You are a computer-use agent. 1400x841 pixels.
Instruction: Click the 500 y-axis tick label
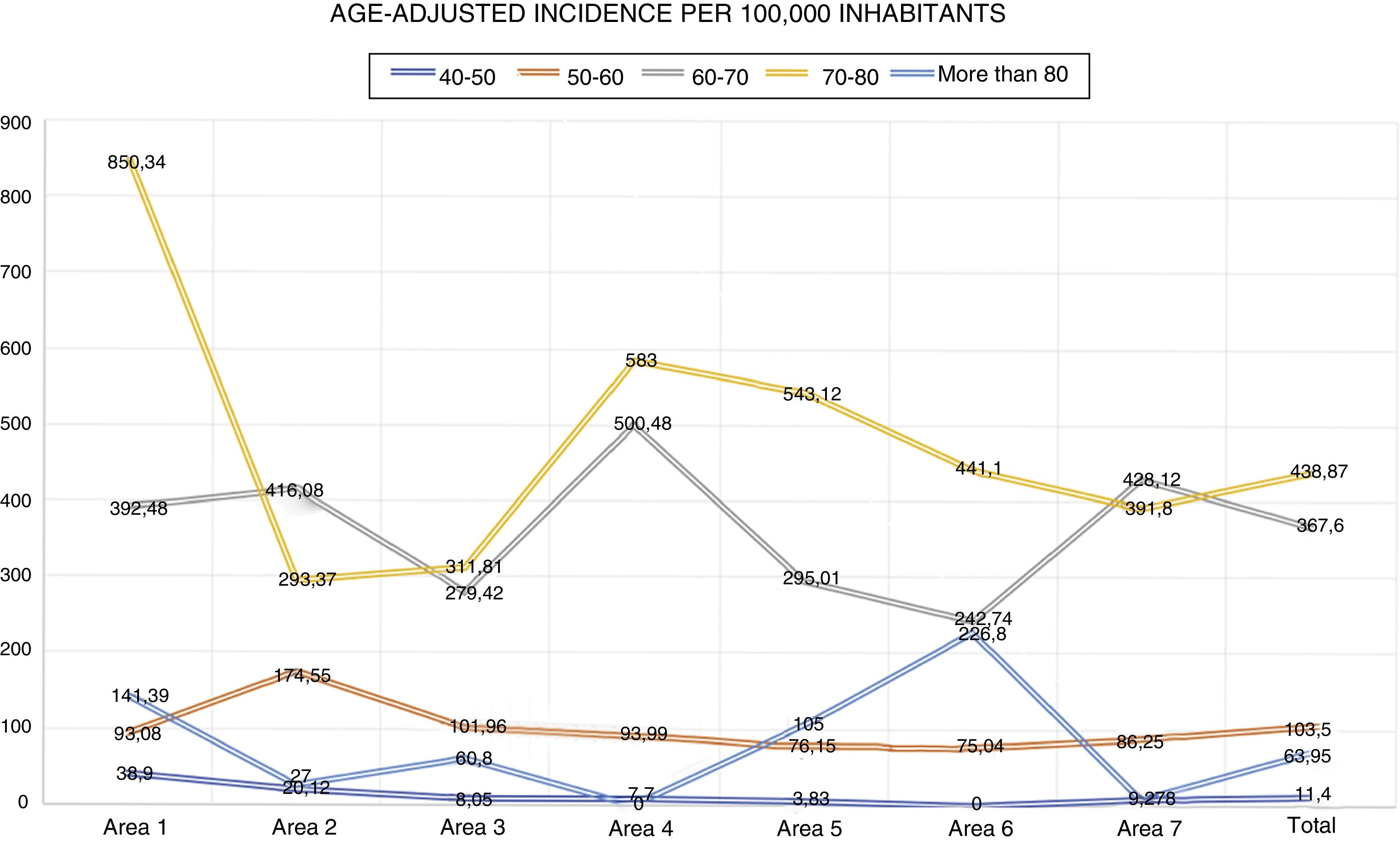point(15,424)
